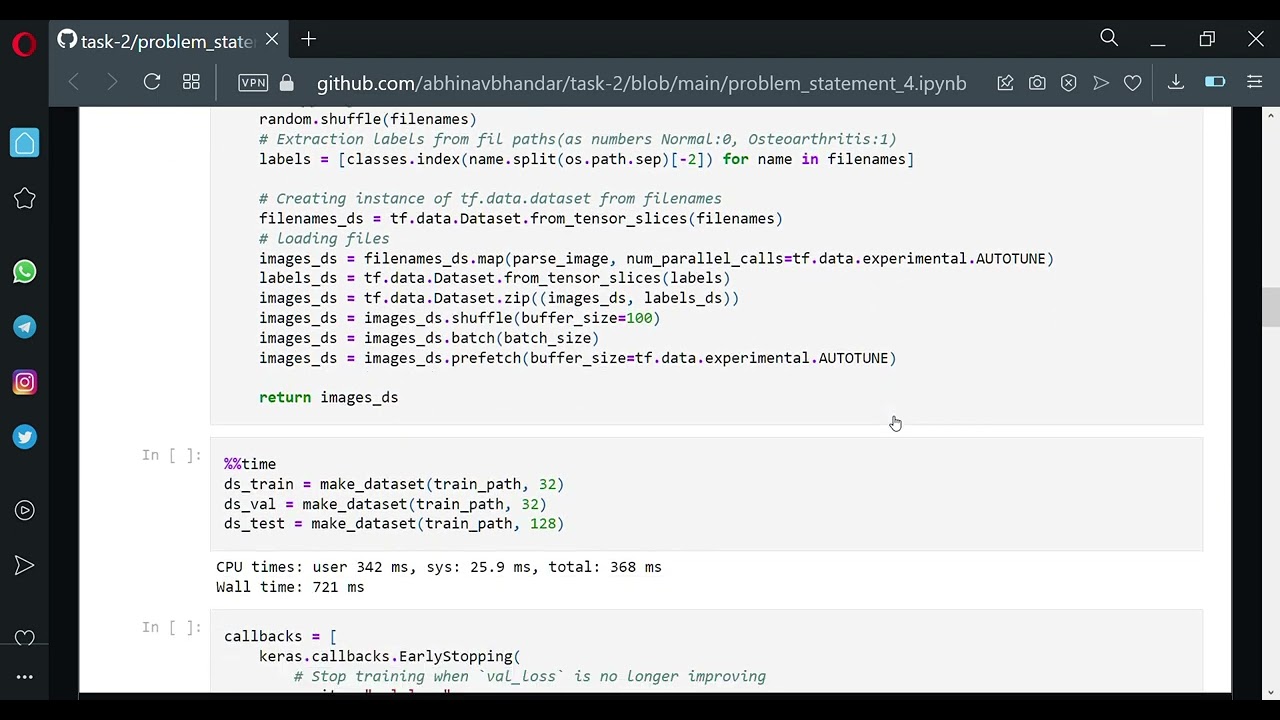Open the Player sidebar icon
The image size is (1280, 720).
pos(25,510)
